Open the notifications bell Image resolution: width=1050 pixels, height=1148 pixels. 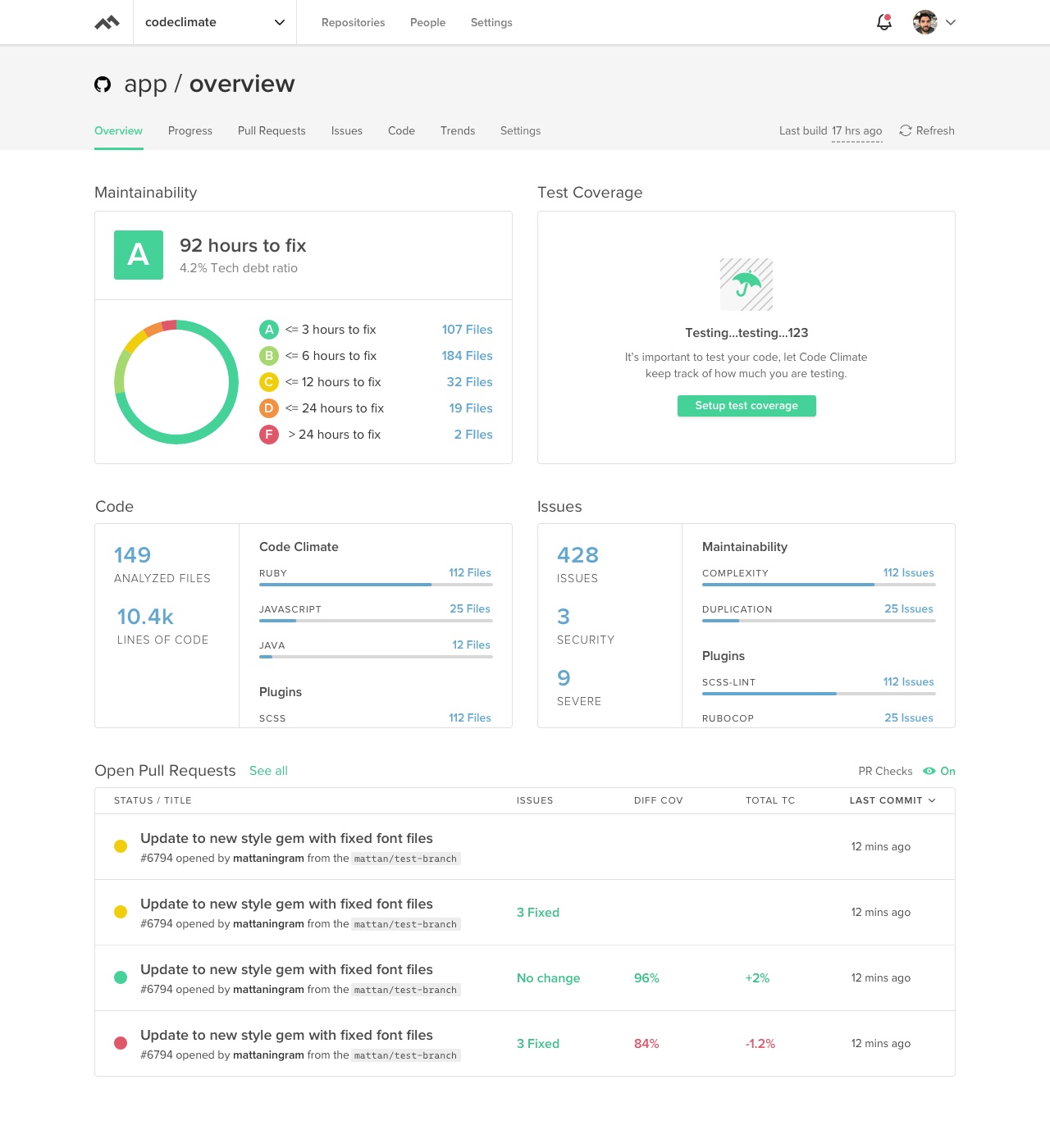(883, 22)
